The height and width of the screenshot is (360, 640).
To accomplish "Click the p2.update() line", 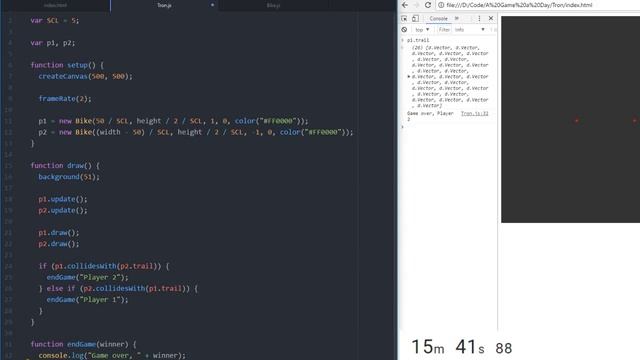I will (x=63, y=210).
